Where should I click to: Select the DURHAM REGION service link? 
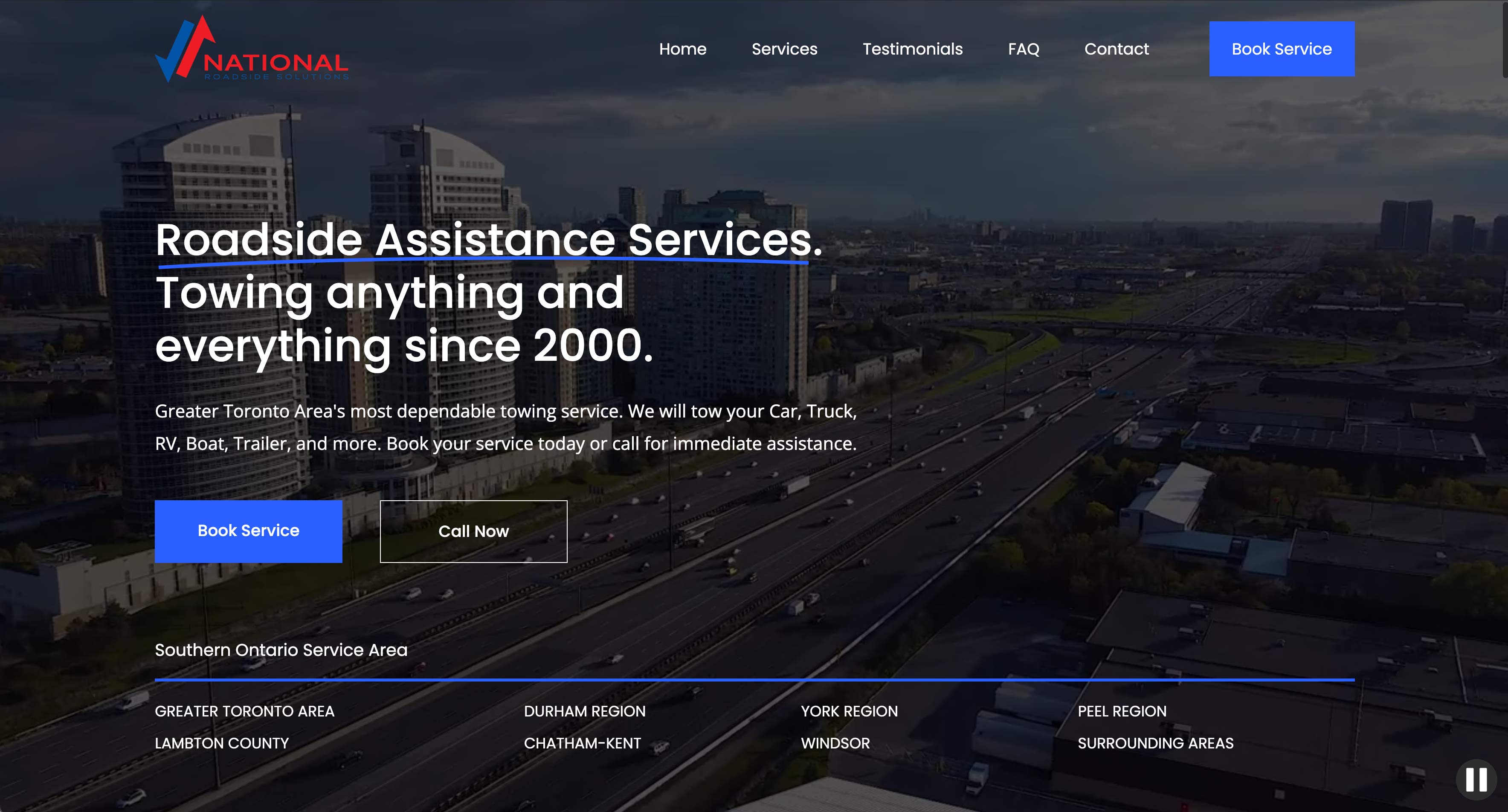(x=585, y=711)
